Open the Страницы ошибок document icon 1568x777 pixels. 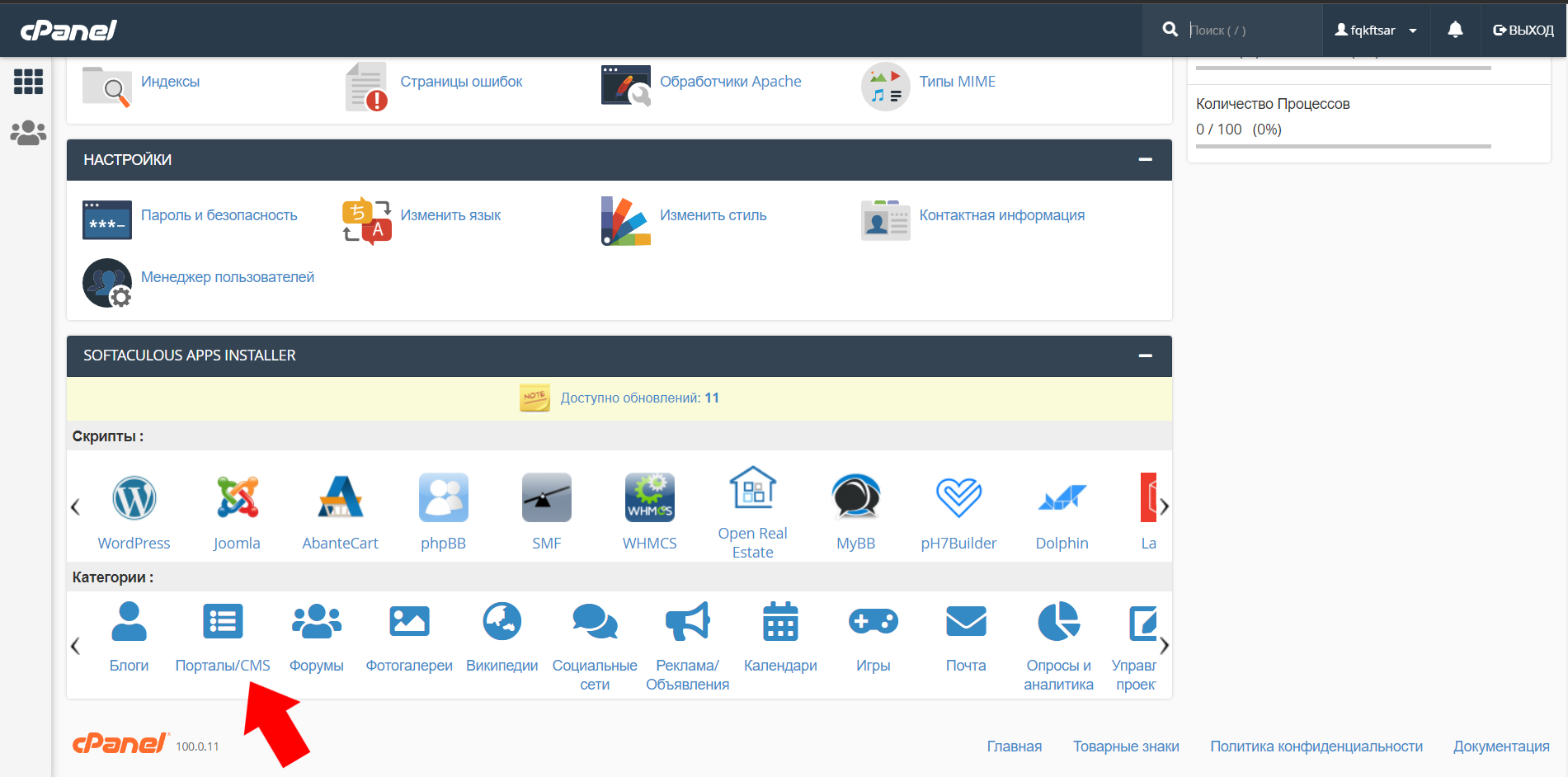click(367, 87)
